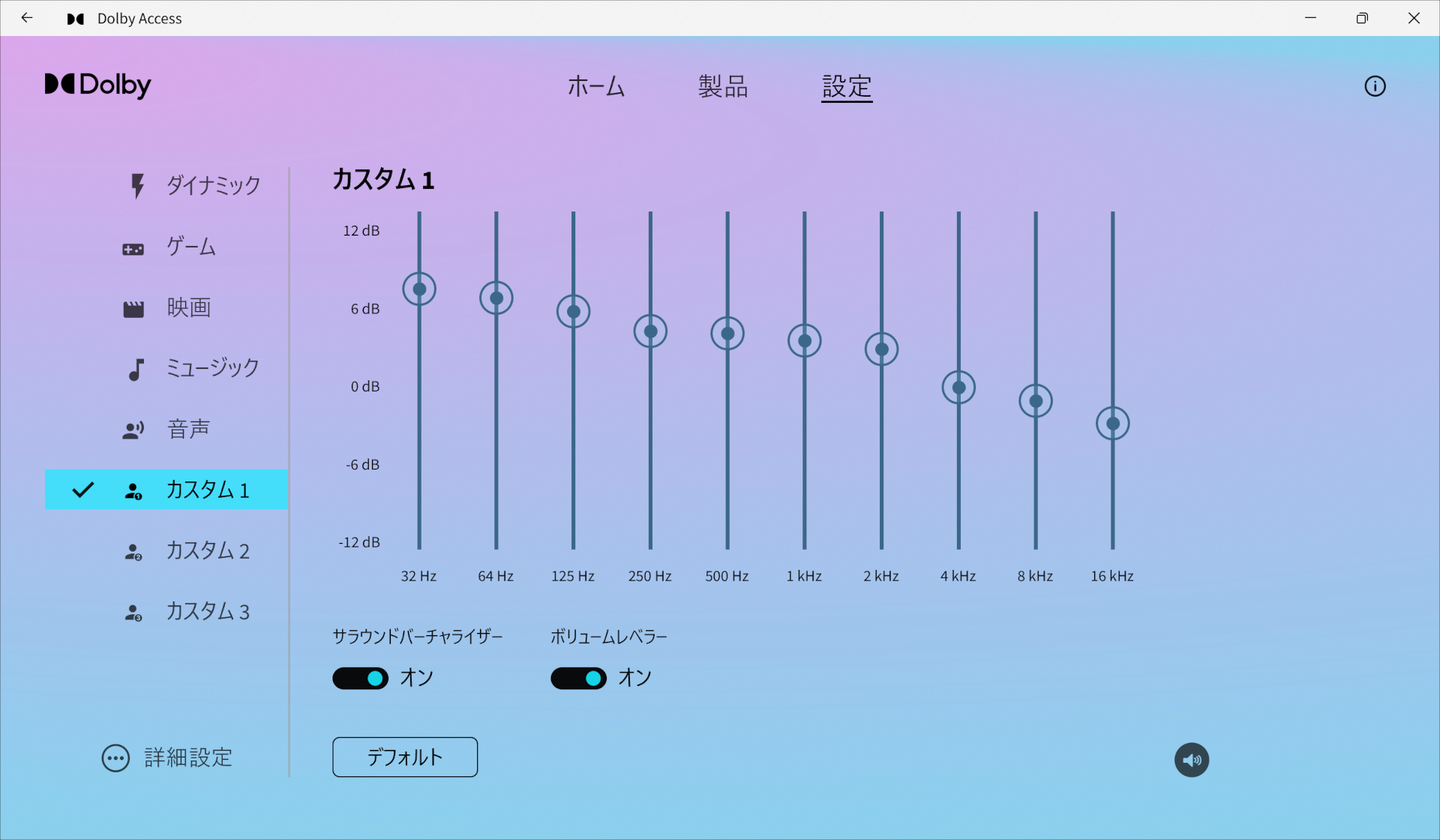The width and height of the screenshot is (1440, 840).
Task: Click the デフォルト reset button
Action: pyautogui.click(x=405, y=757)
